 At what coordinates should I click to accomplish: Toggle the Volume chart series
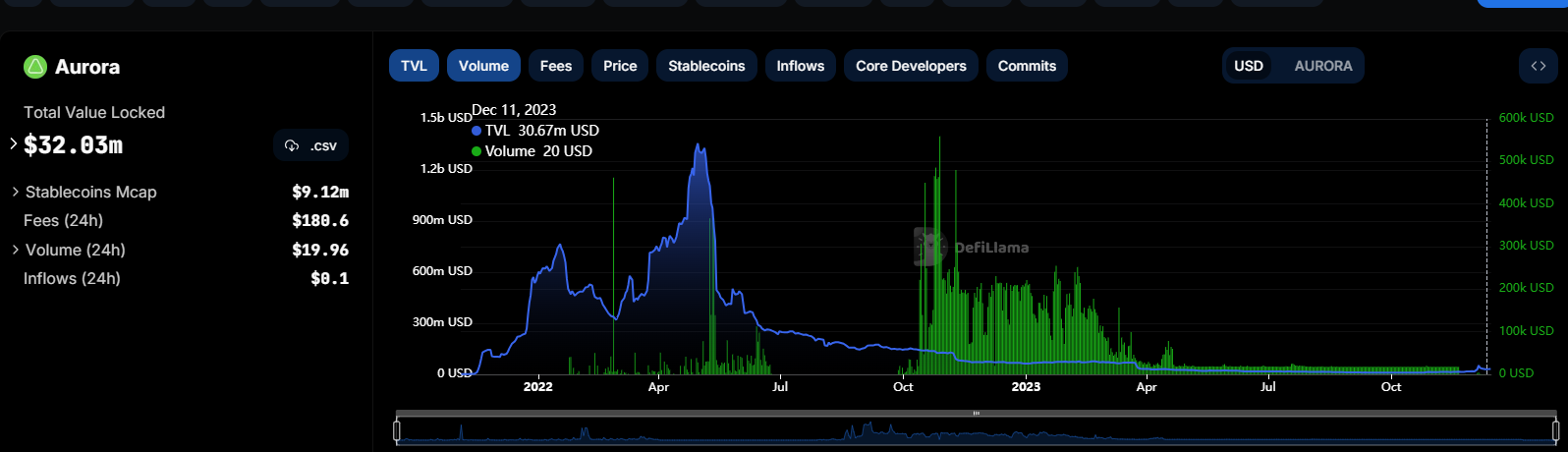tap(483, 66)
